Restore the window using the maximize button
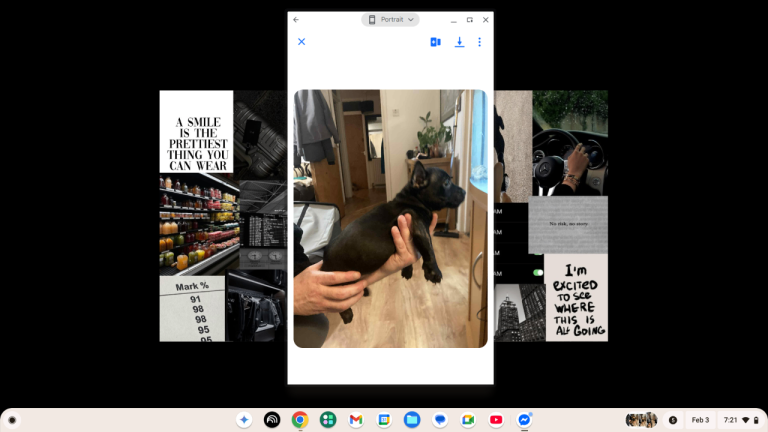Viewport: 768px width, 432px height. coord(470,20)
